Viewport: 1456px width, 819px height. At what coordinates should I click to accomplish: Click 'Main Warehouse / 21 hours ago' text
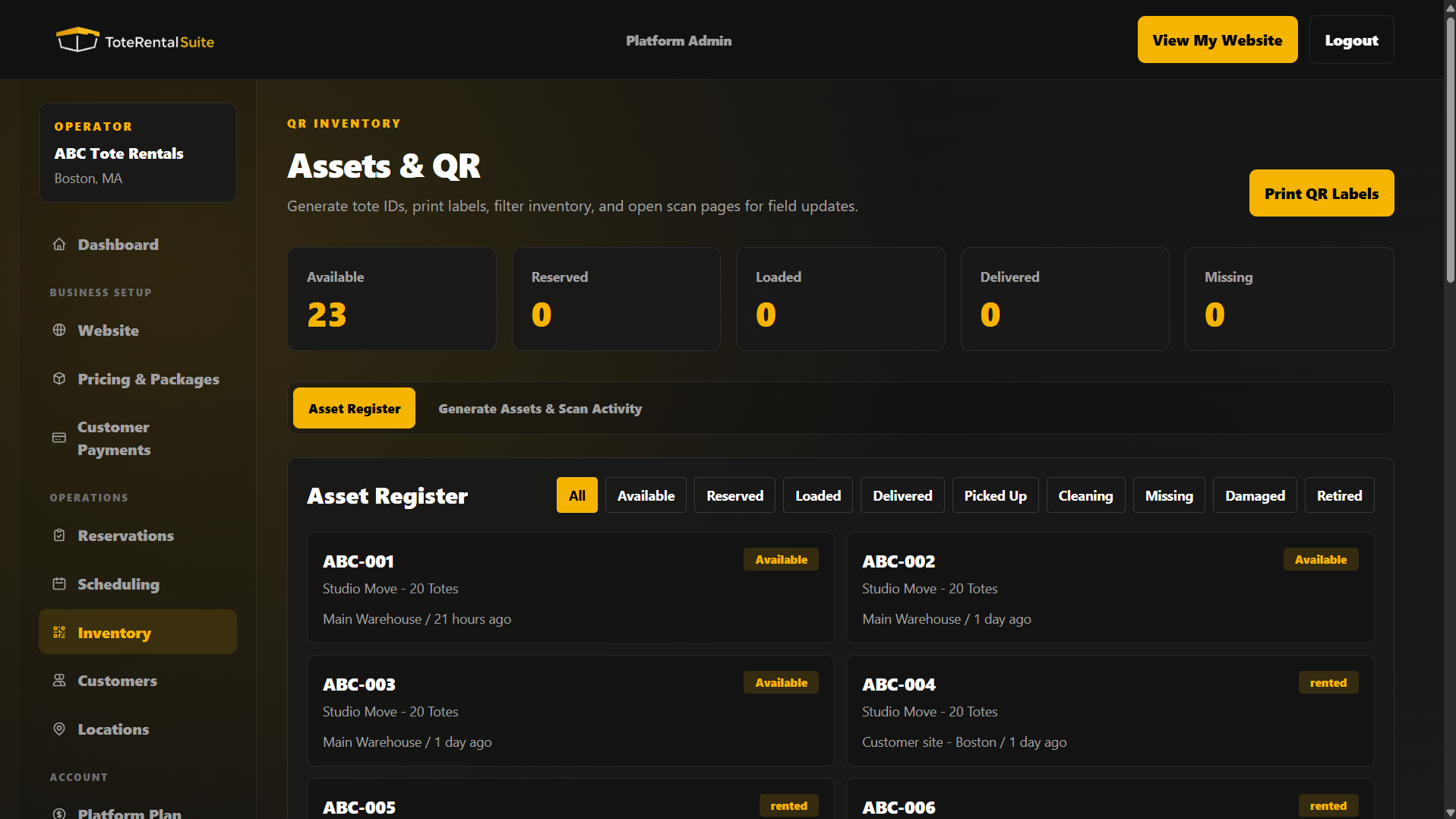pyautogui.click(x=416, y=618)
